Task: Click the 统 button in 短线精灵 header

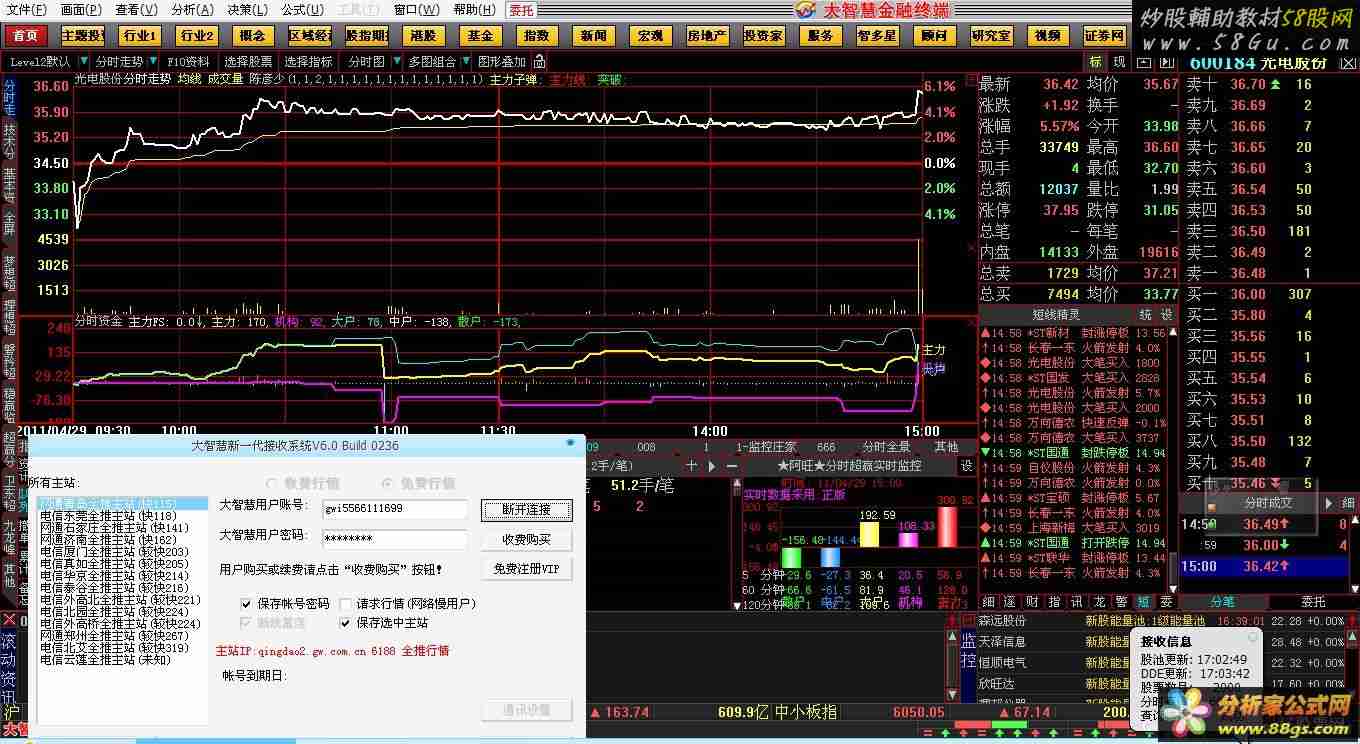Action: (x=1146, y=314)
